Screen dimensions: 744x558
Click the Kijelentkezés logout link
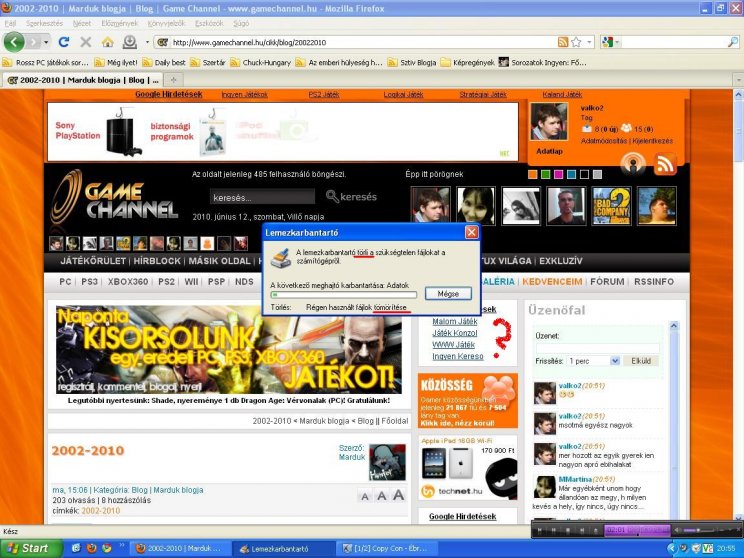(x=652, y=141)
